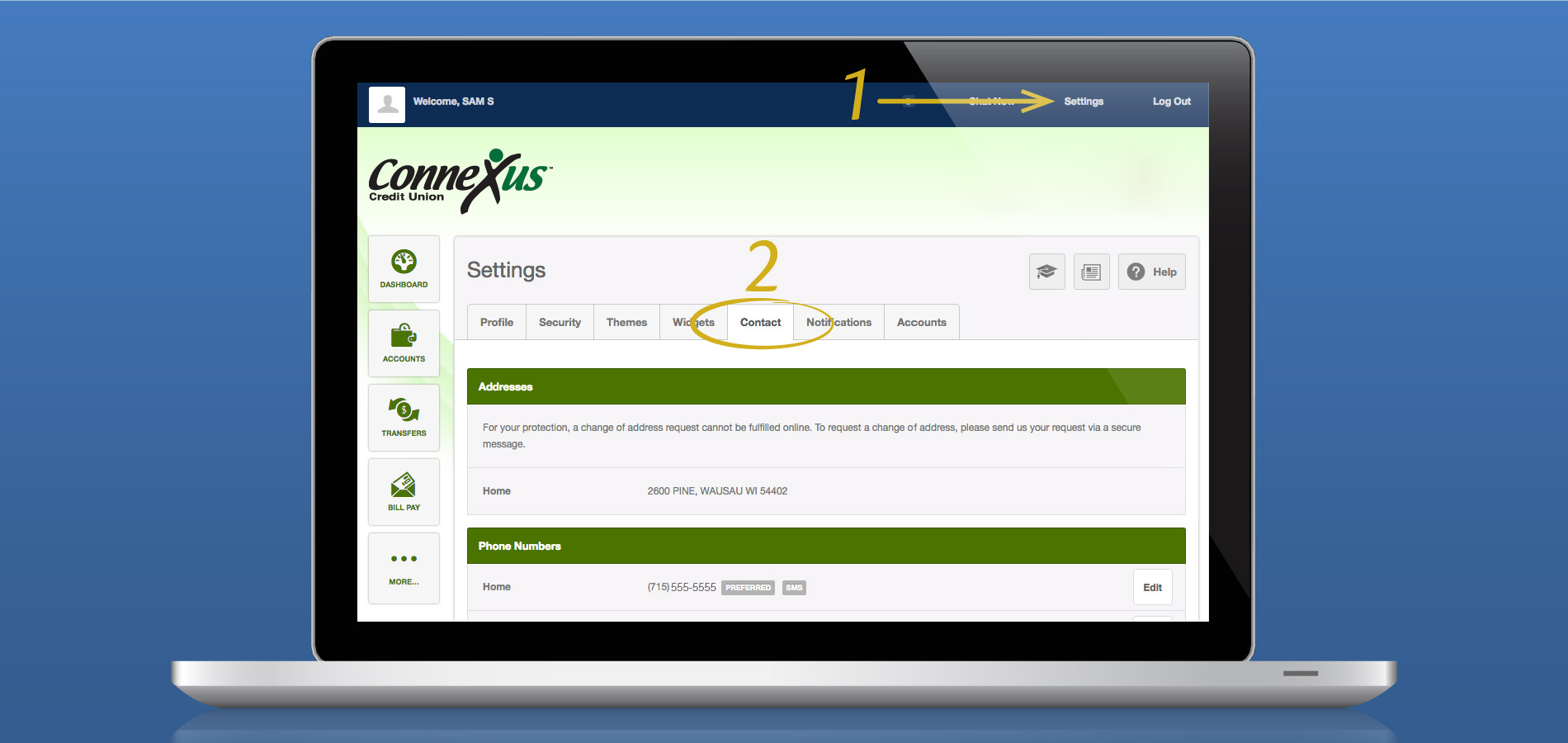
Task: Toggle the SMS badge on home phone
Action: point(793,588)
